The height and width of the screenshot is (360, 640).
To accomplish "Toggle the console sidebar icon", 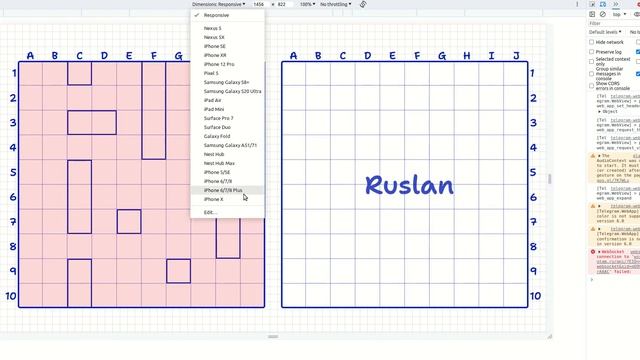I will (592, 14).
